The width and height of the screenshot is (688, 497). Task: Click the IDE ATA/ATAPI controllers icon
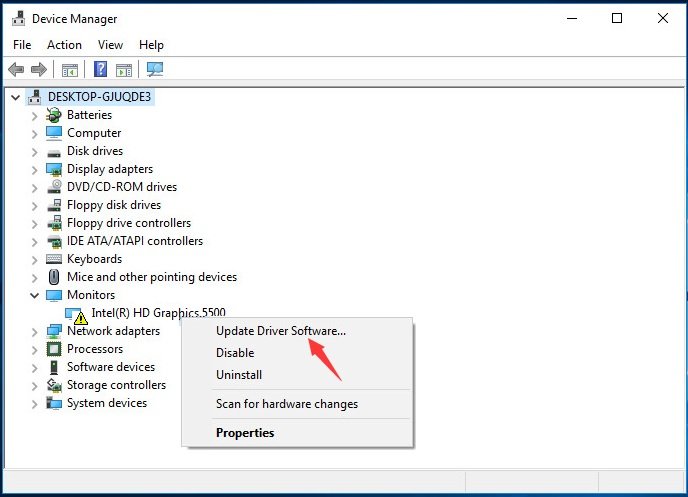point(54,241)
